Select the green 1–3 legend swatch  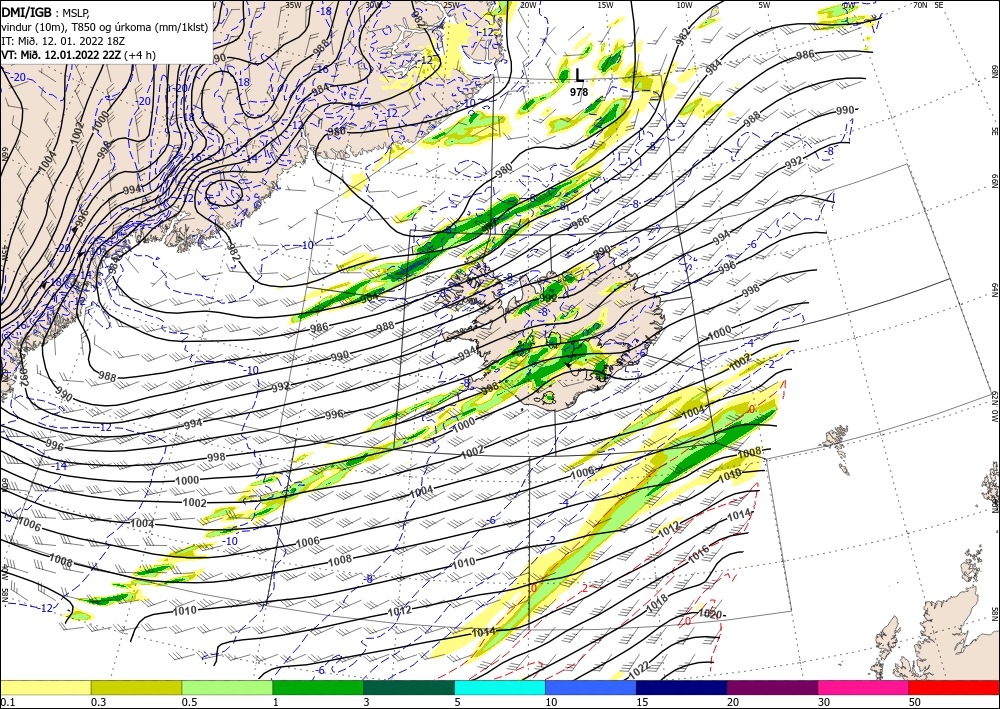point(318,687)
